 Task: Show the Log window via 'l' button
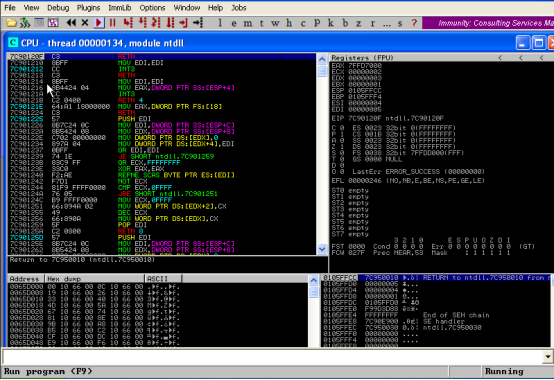coord(220,23)
